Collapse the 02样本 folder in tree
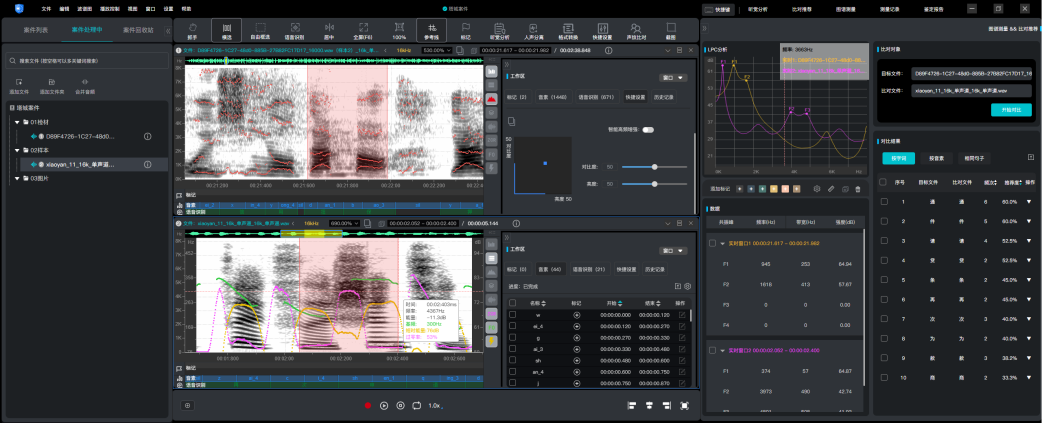 (x=18, y=150)
